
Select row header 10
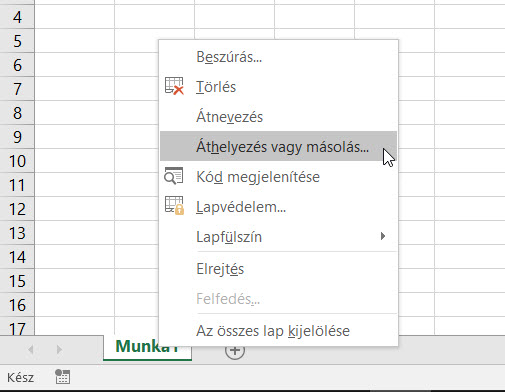click(17, 161)
